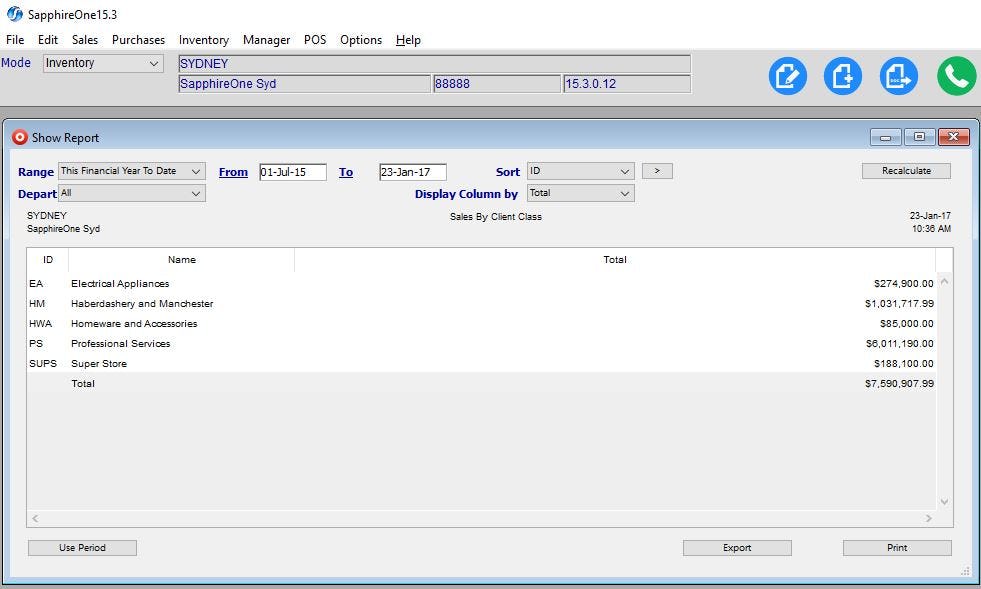This screenshot has width=981, height=589.
Task: Select the Professional Services row
Action: 481,344
